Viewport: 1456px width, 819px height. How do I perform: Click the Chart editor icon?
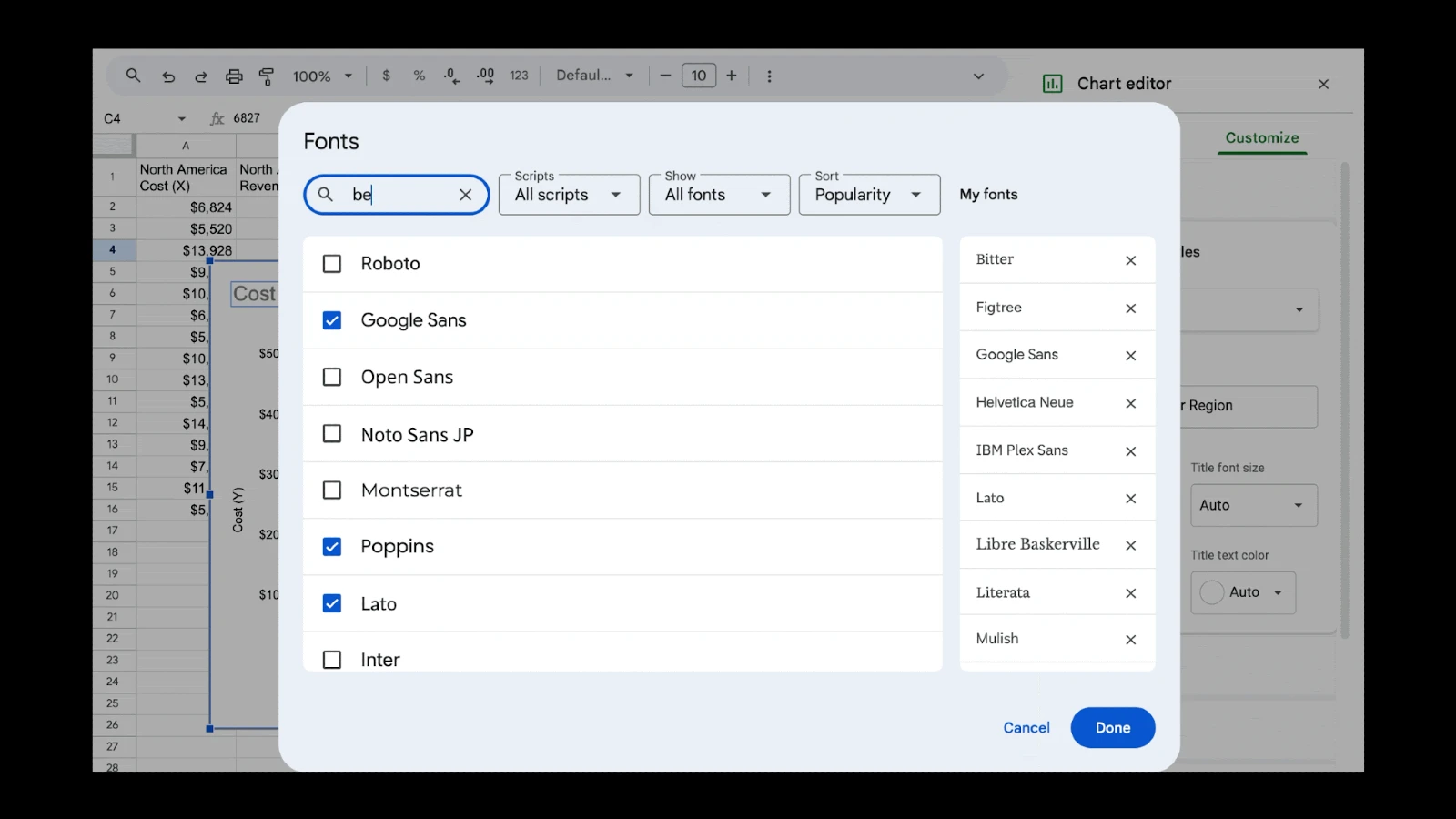click(x=1053, y=84)
